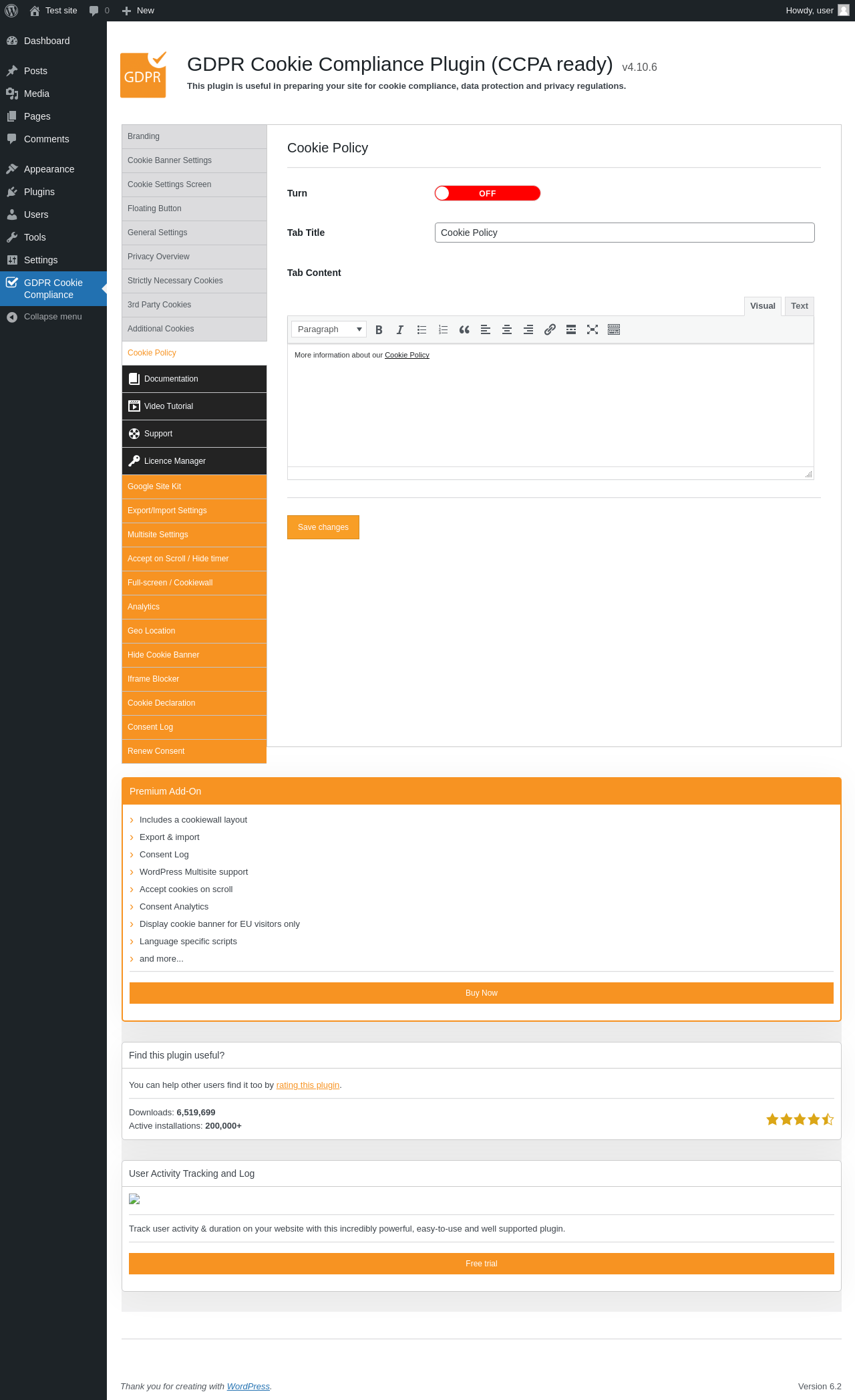Open the Iframe Blocker tab
The height and width of the screenshot is (1400, 855).
pos(194,679)
